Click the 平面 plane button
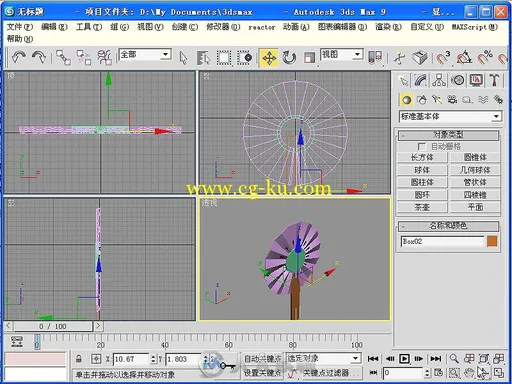512x384 pixels. [x=475, y=207]
